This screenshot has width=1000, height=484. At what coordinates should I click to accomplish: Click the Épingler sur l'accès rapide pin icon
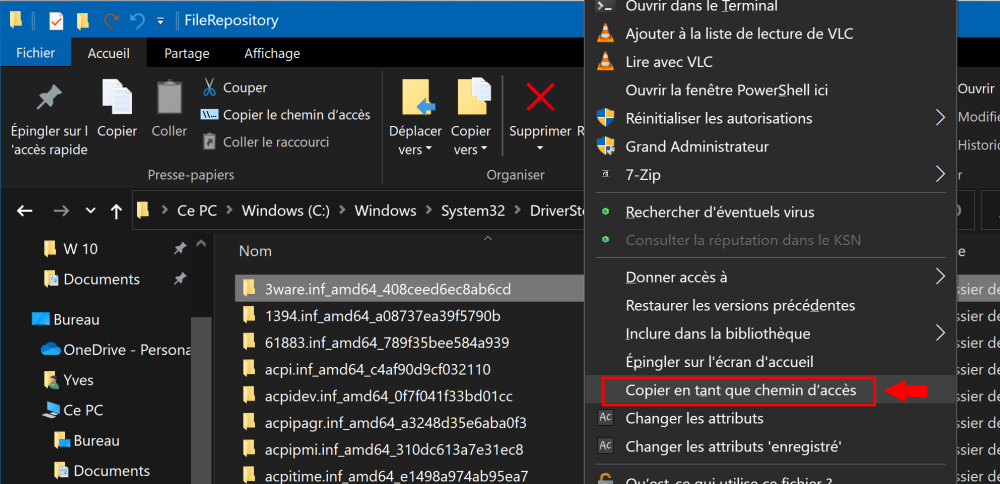tap(48, 97)
